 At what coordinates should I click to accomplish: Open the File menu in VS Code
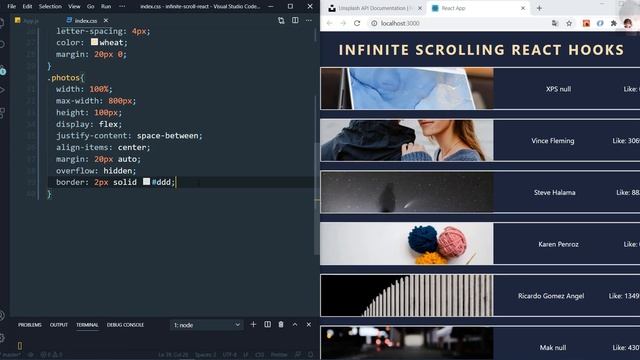(11, 7)
